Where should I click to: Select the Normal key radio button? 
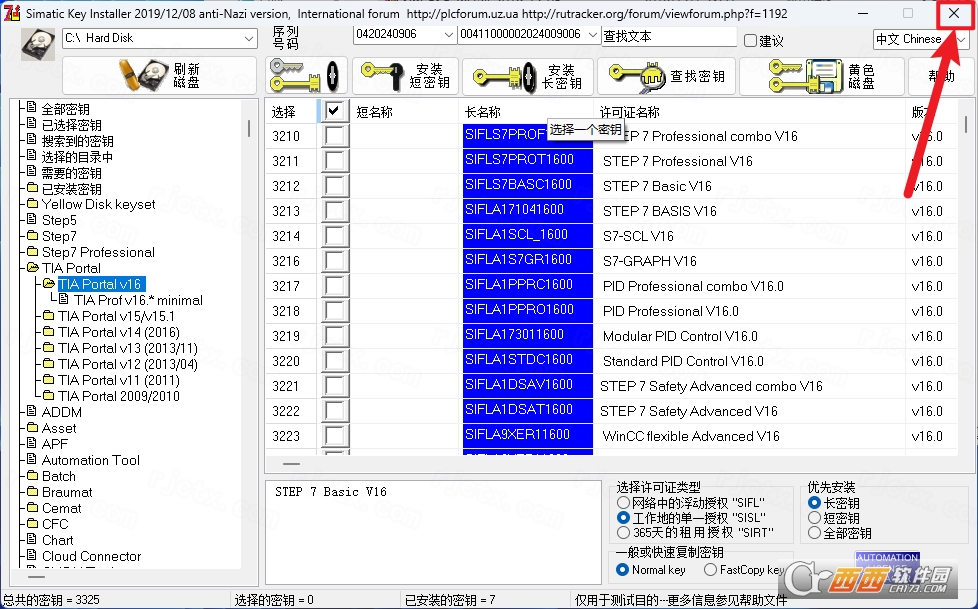pos(622,570)
